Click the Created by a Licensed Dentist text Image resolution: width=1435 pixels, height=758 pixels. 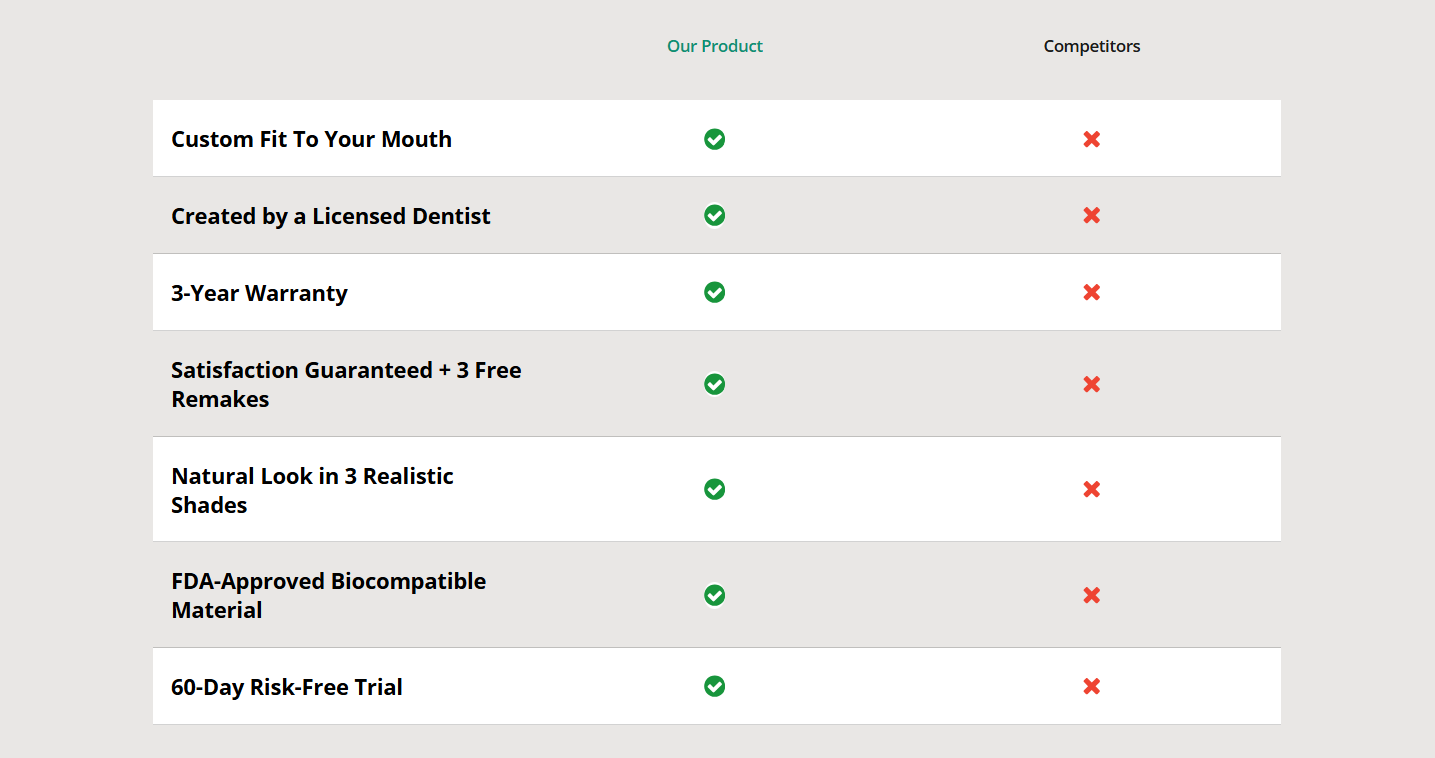331,216
